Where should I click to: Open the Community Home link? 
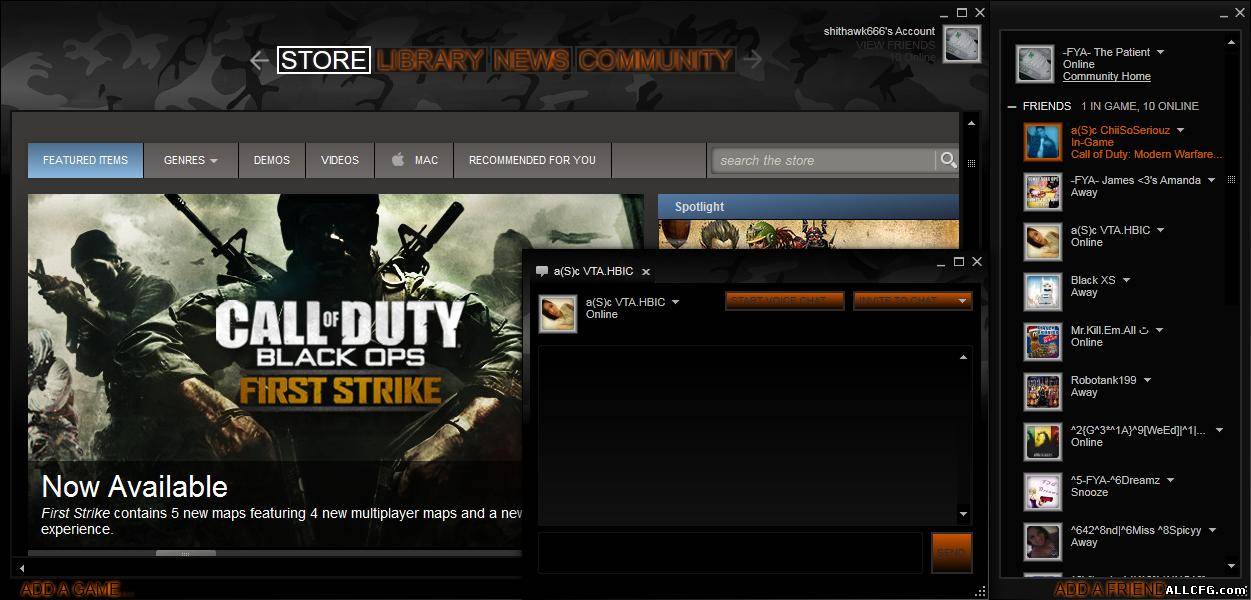(1107, 77)
